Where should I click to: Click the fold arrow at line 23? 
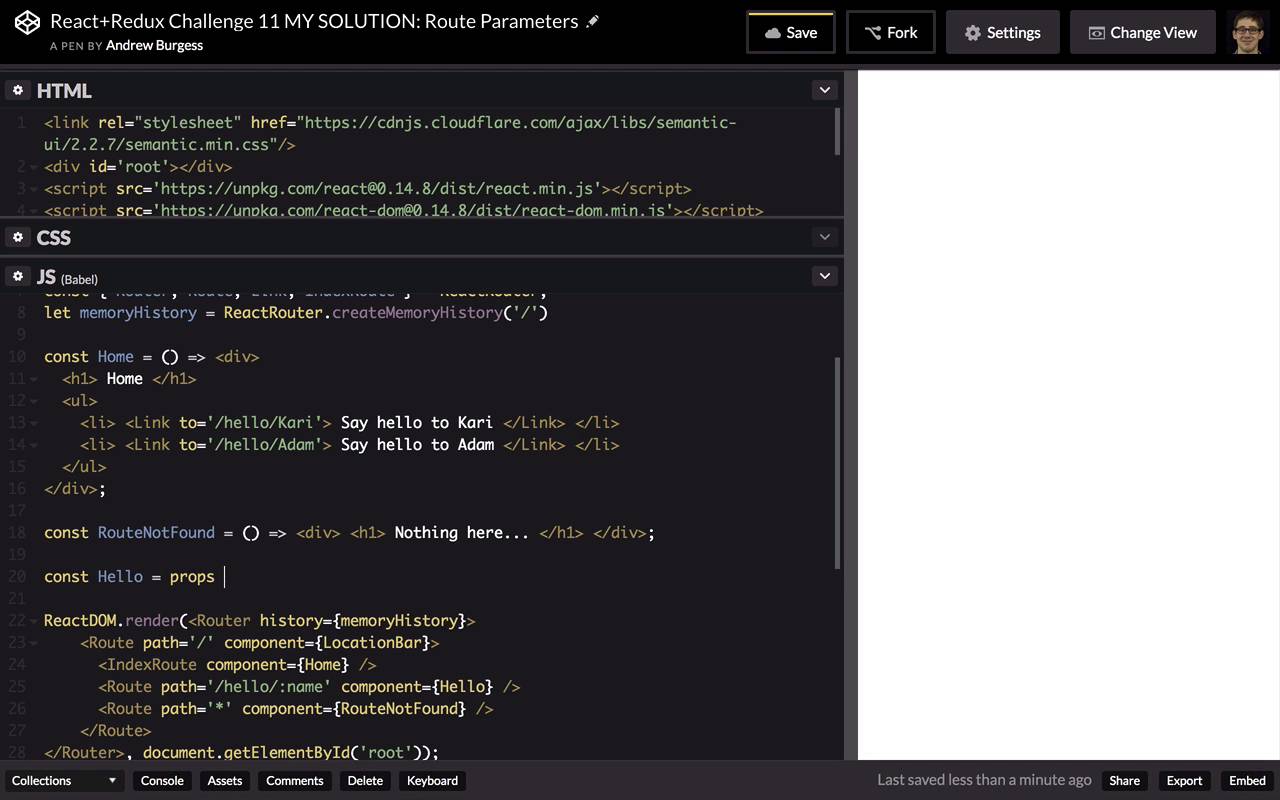36,643
